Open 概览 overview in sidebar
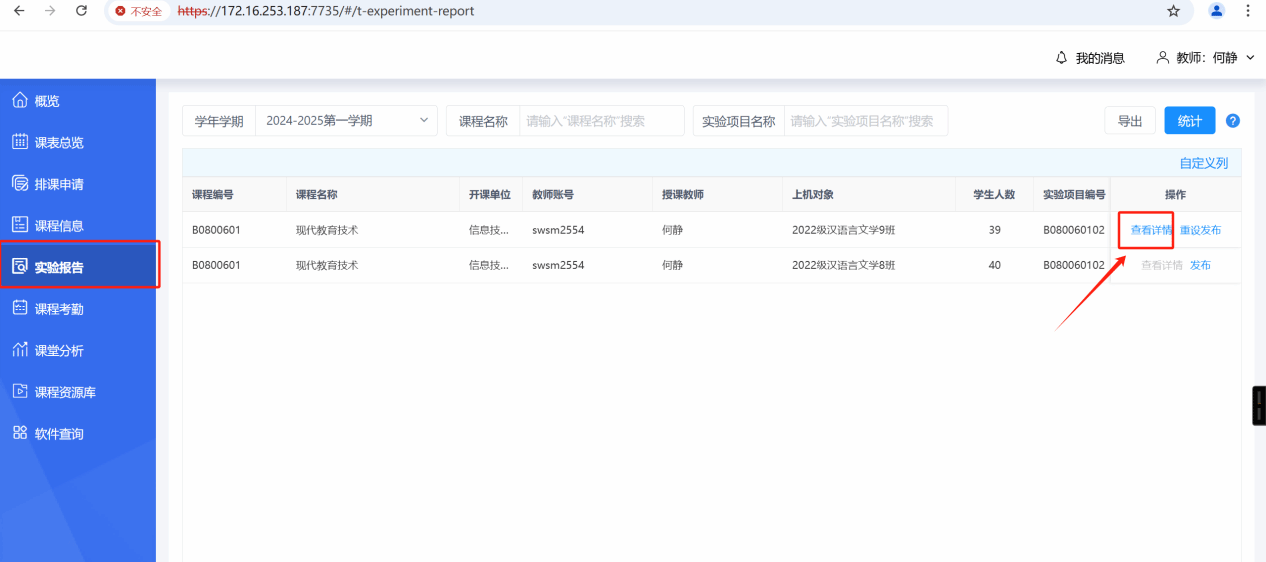 [47, 101]
